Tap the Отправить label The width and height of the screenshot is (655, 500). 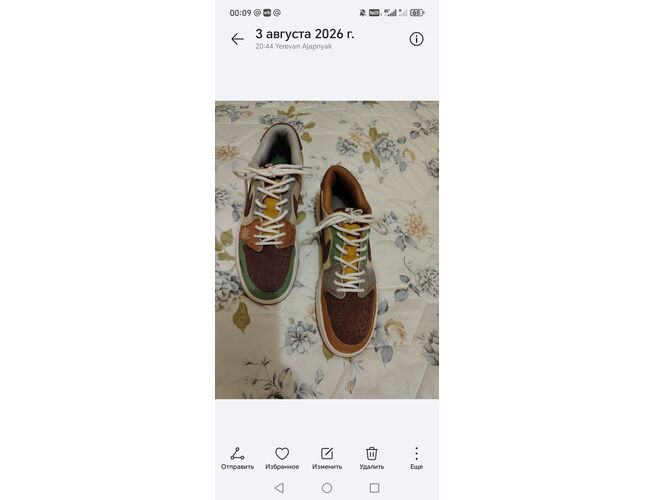point(237,467)
